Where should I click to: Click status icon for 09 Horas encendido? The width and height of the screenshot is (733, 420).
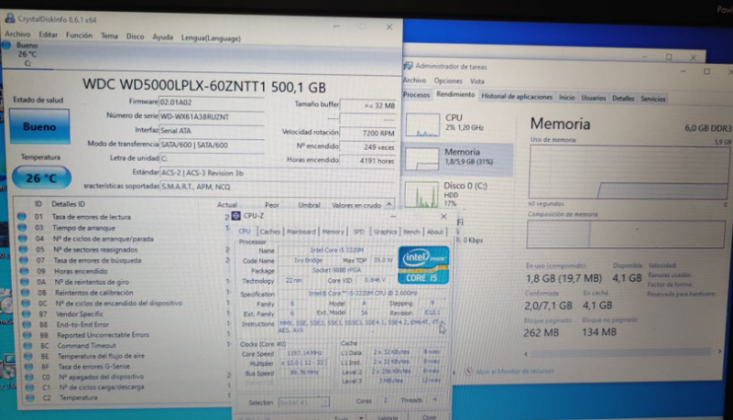(x=24, y=270)
